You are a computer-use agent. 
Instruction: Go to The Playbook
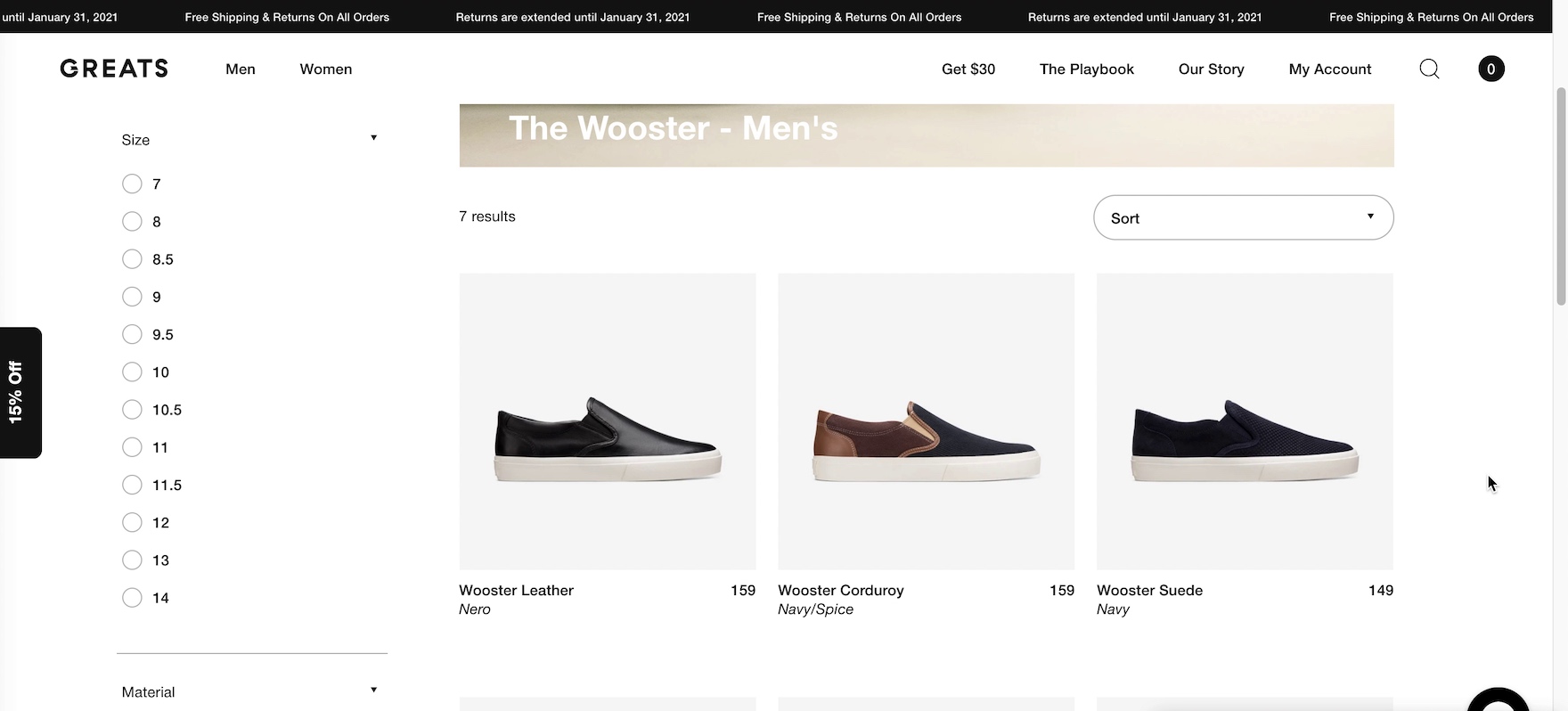pyautogui.click(x=1086, y=69)
